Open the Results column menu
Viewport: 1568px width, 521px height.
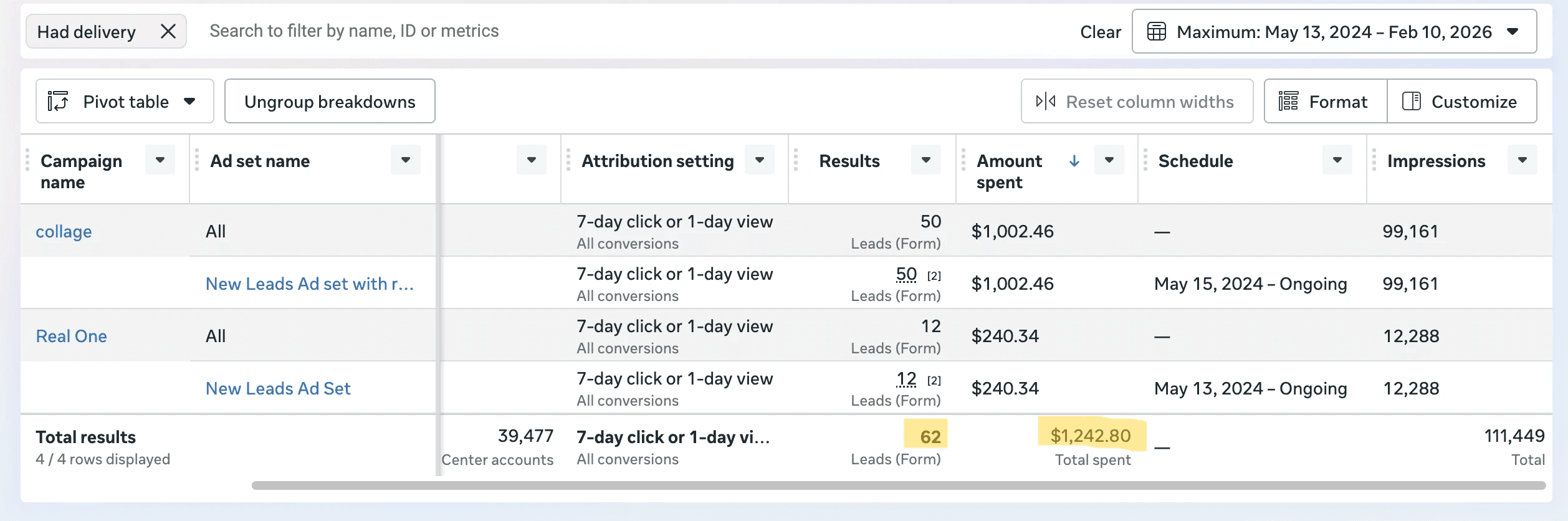pos(925,160)
